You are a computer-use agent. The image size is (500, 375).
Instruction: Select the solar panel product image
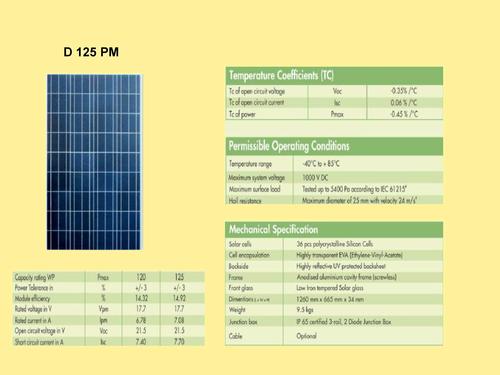pyautogui.click(x=95, y=162)
